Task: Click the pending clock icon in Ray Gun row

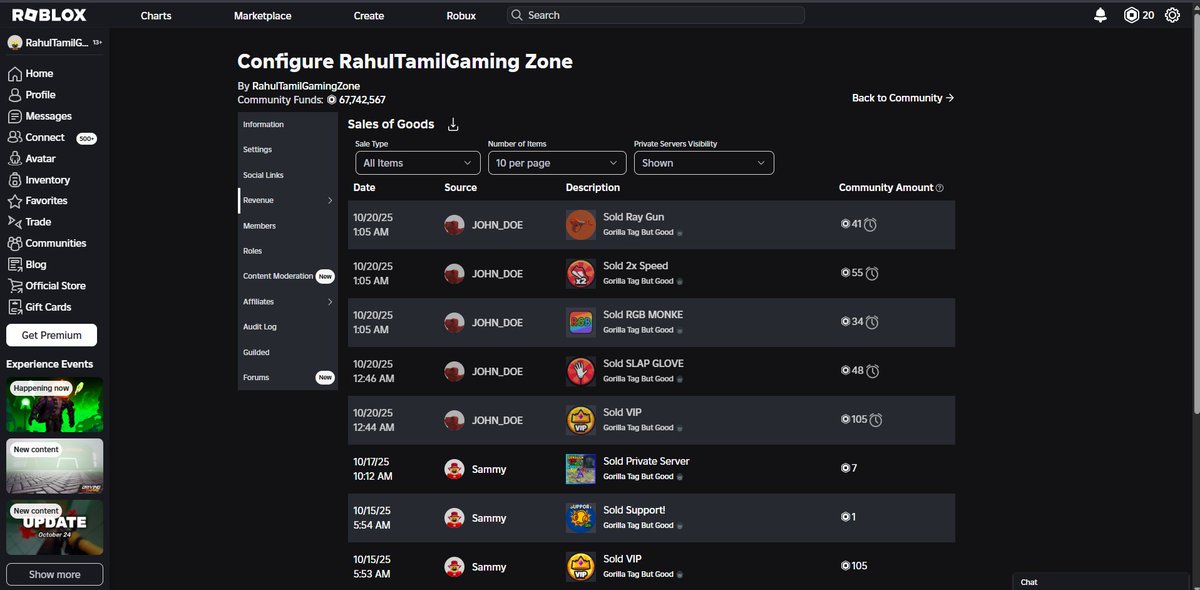Action: (x=870, y=225)
